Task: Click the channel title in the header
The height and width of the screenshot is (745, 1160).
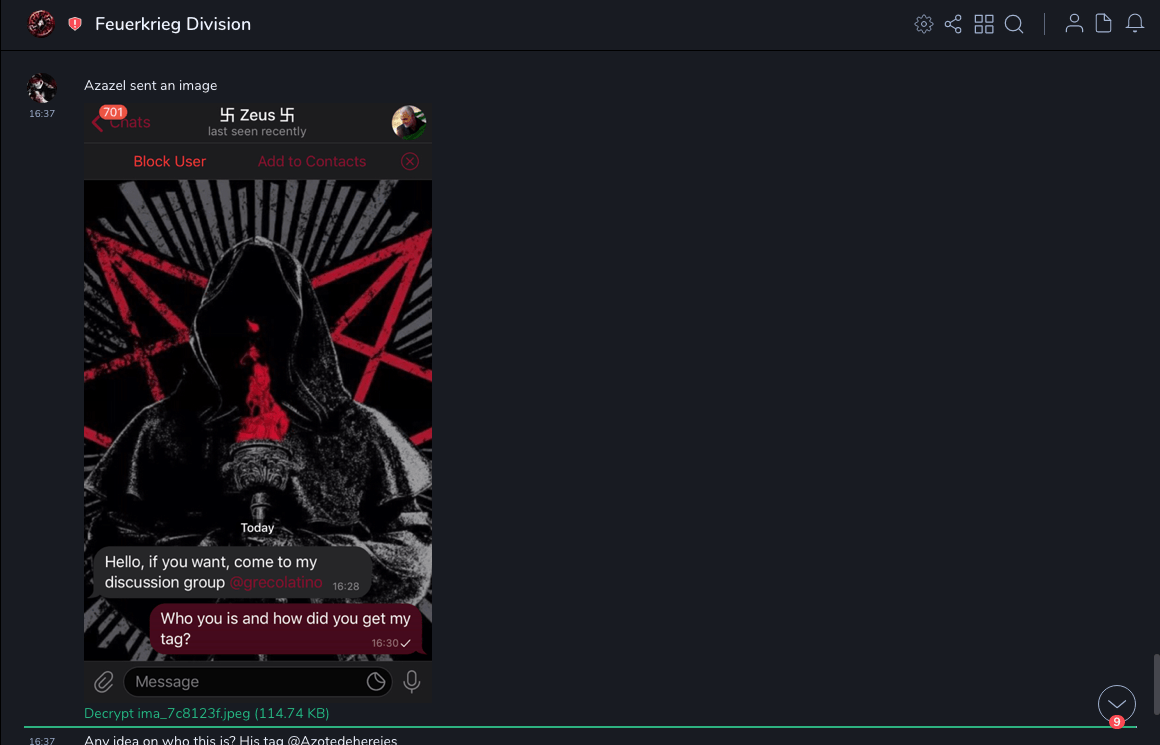Action: [173, 24]
